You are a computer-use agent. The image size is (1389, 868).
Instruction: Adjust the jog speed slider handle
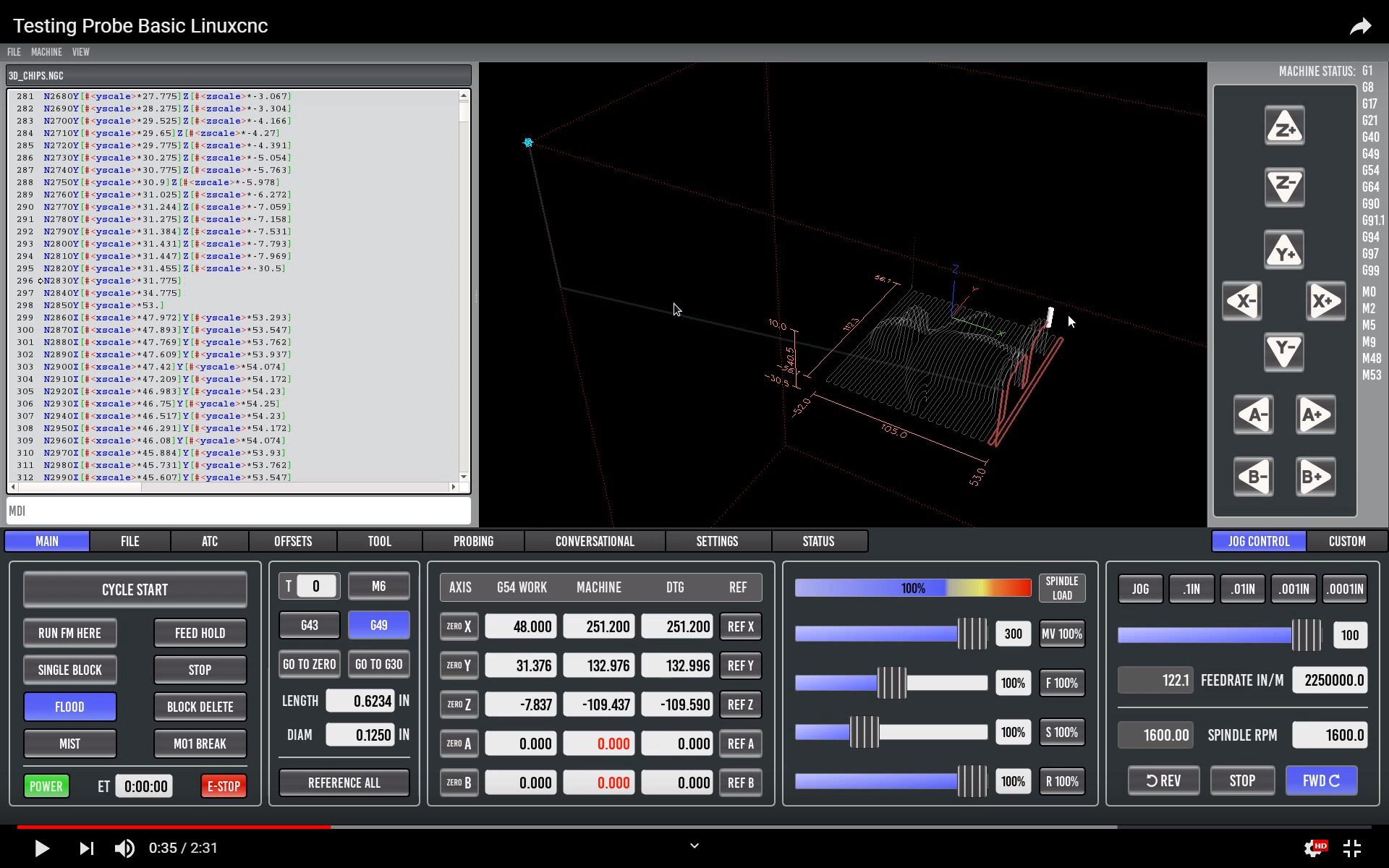coord(1307,635)
